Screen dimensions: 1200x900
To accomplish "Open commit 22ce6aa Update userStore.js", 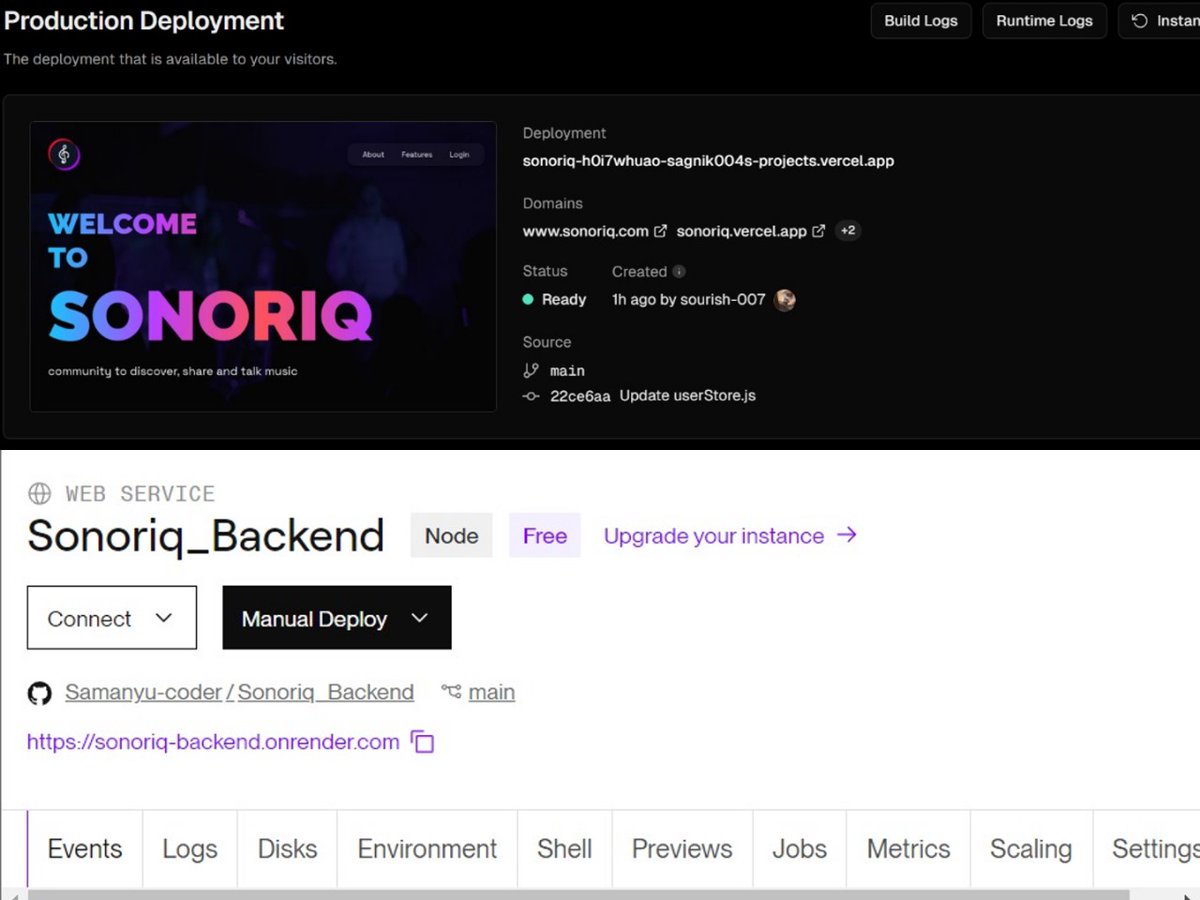I will point(653,396).
